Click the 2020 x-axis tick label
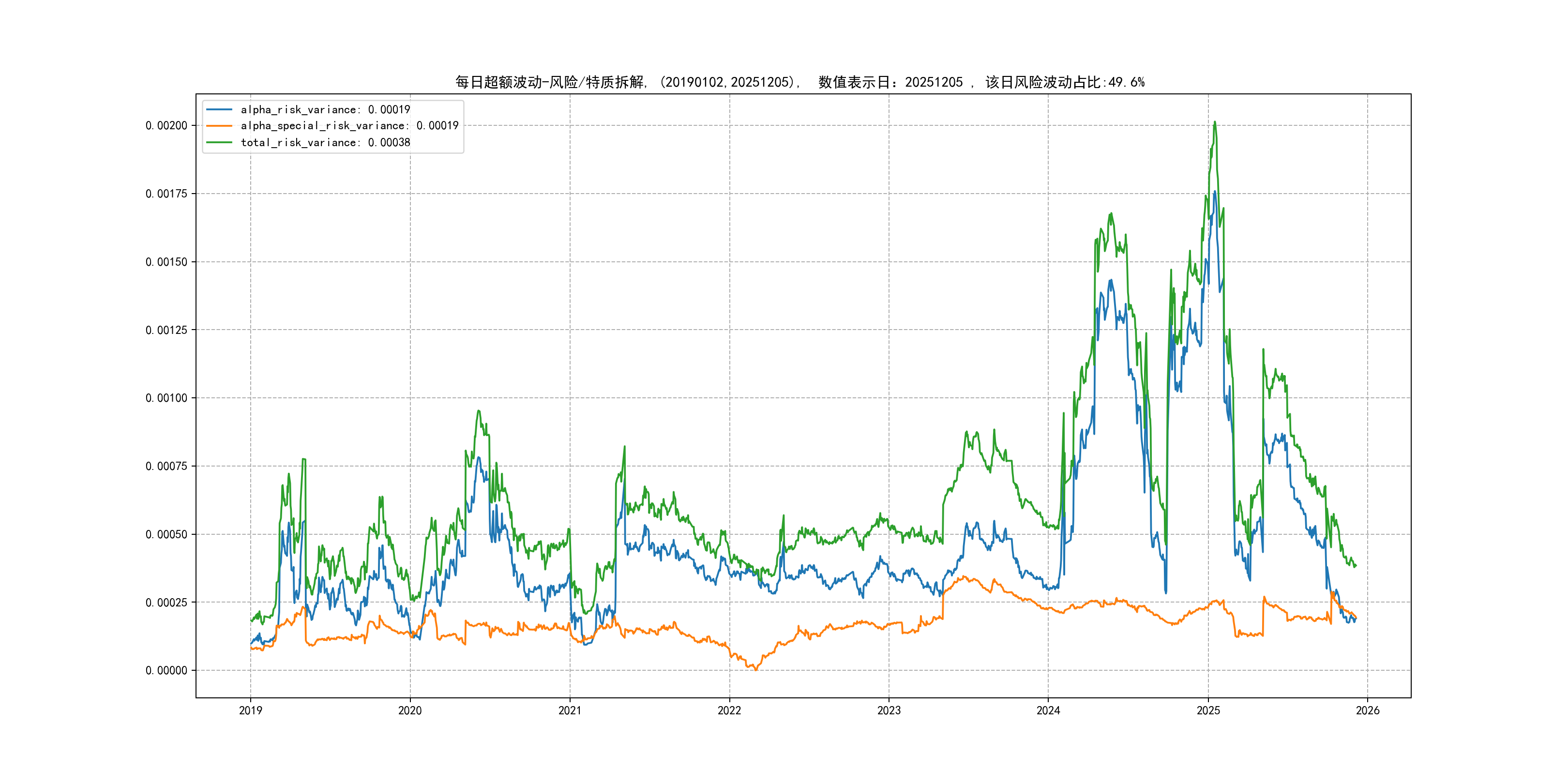 [409, 710]
